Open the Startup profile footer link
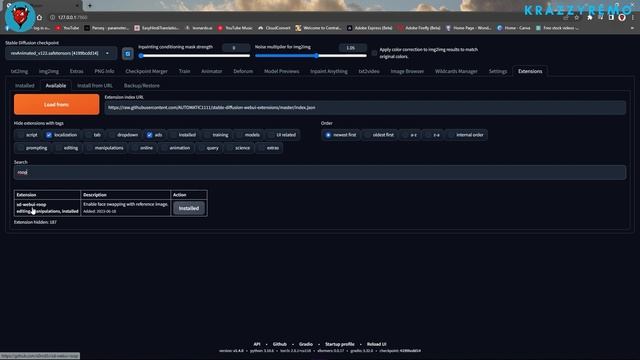The image size is (640, 360). point(340,344)
